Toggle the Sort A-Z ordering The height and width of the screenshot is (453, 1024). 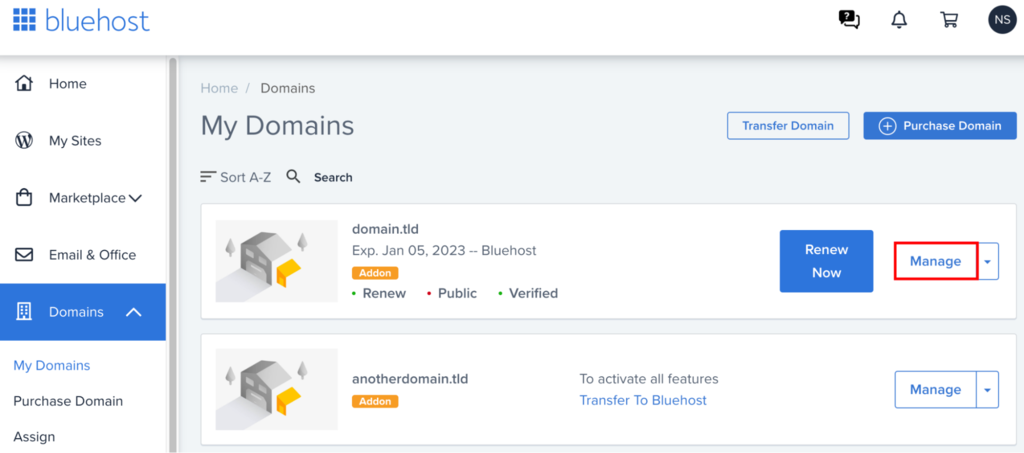tap(236, 177)
